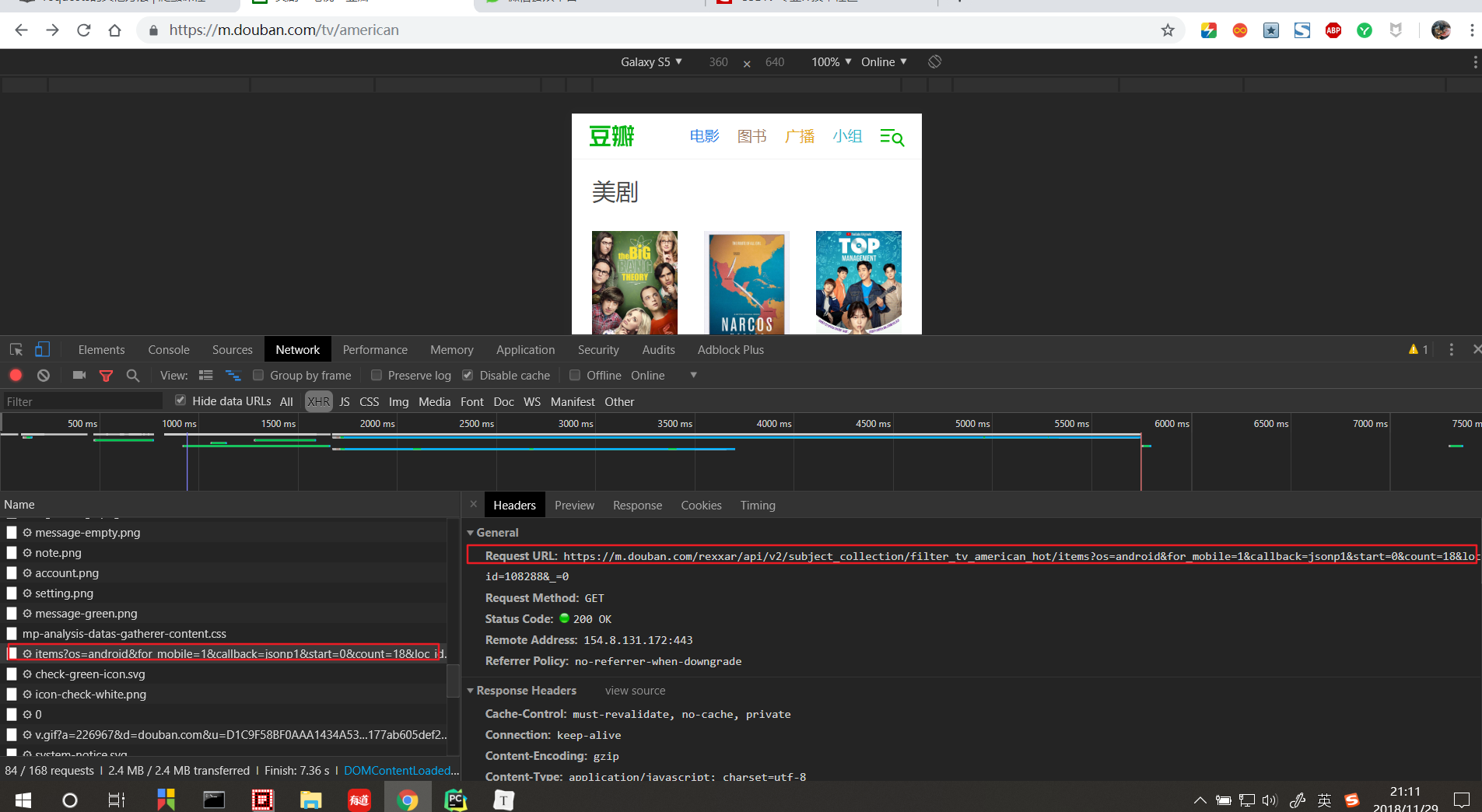Show waterfall overview icon
Viewport: 1482px width, 812px height.
click(233, 375)
